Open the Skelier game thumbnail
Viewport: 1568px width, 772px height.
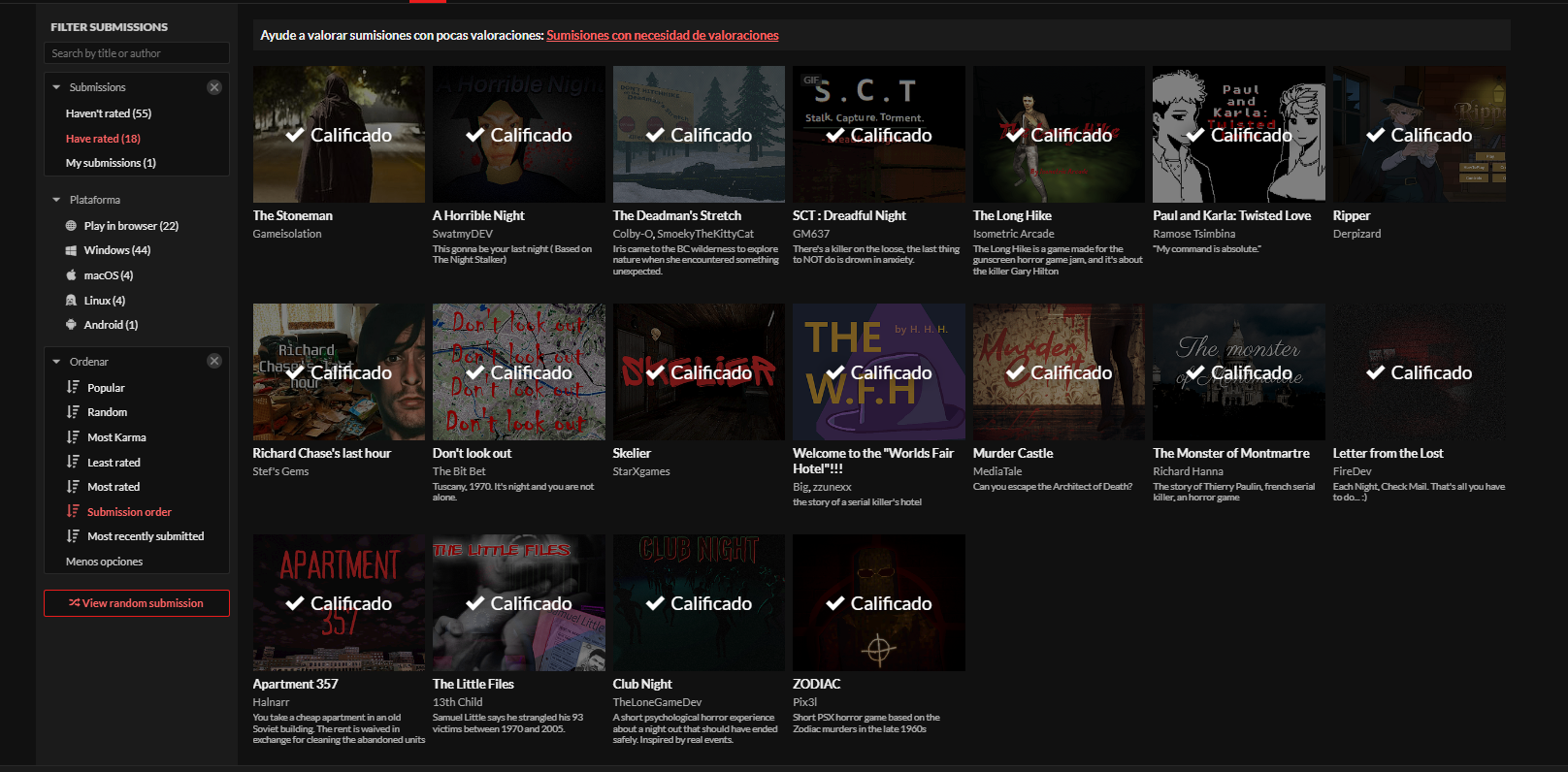(x=699, y=372)
